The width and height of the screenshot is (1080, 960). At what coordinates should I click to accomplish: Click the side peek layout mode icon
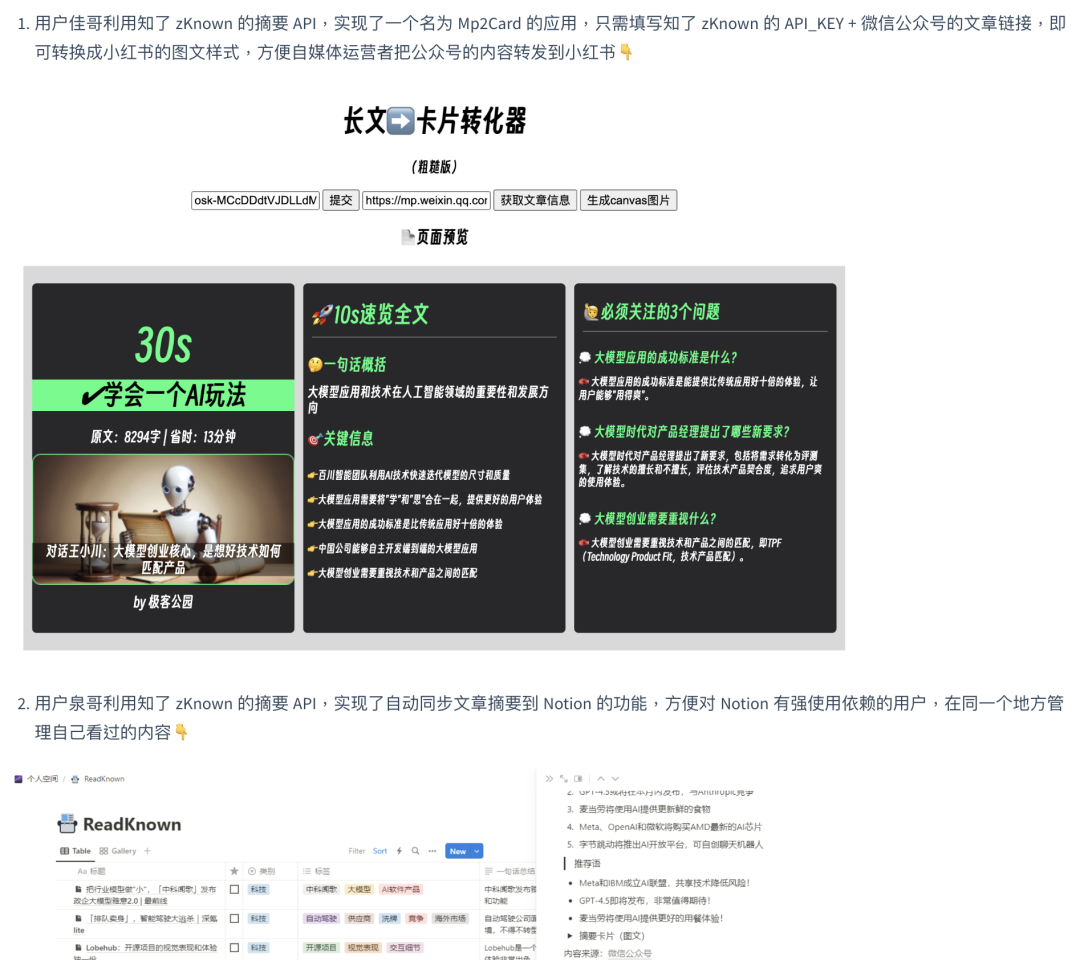(579, 779)
